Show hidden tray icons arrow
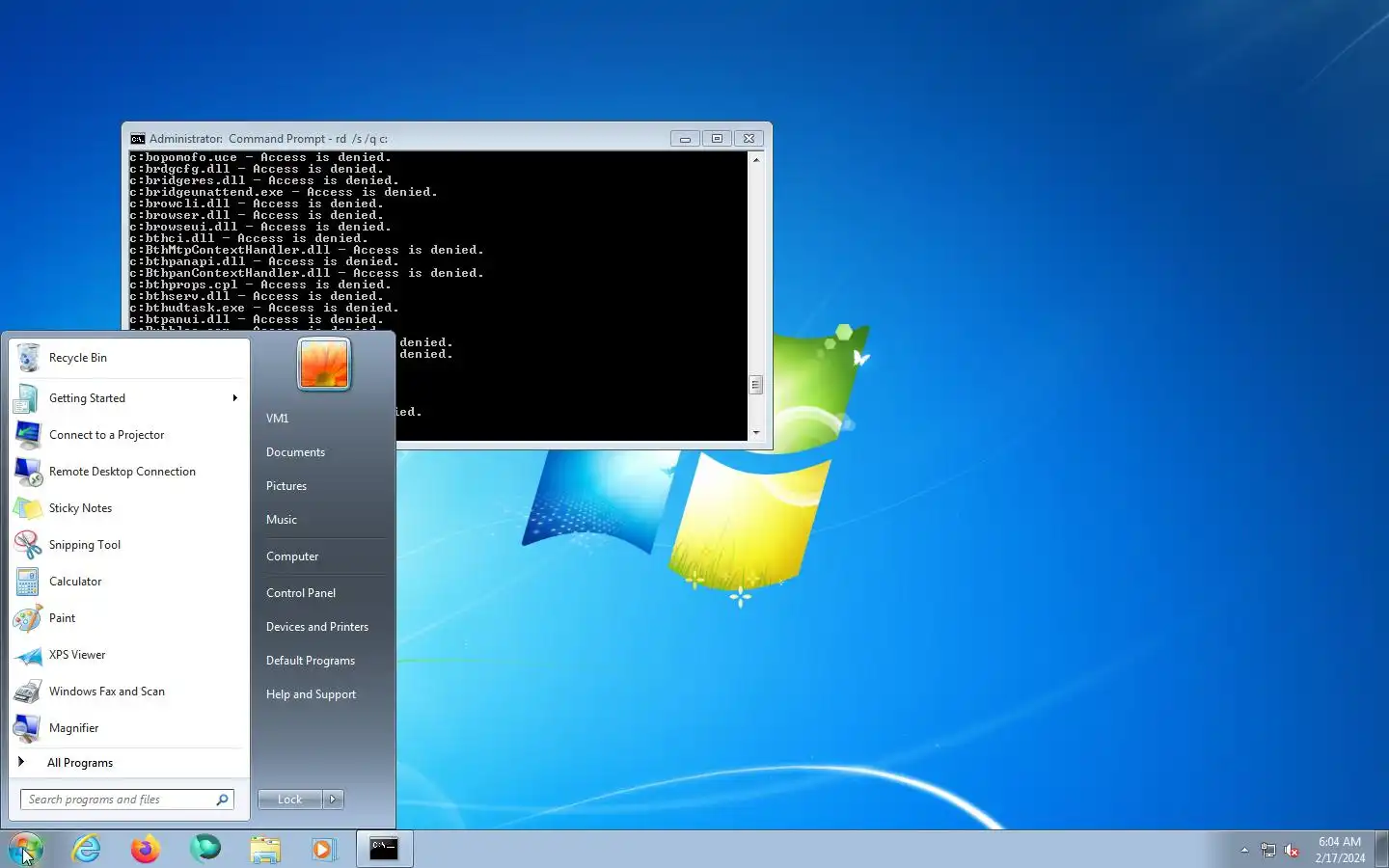 [1244, 851]
